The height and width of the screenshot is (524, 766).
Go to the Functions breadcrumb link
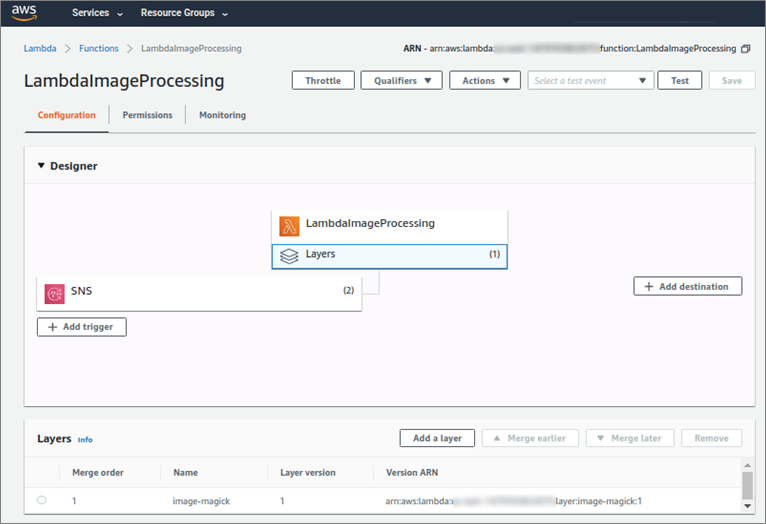coord(99,48)
